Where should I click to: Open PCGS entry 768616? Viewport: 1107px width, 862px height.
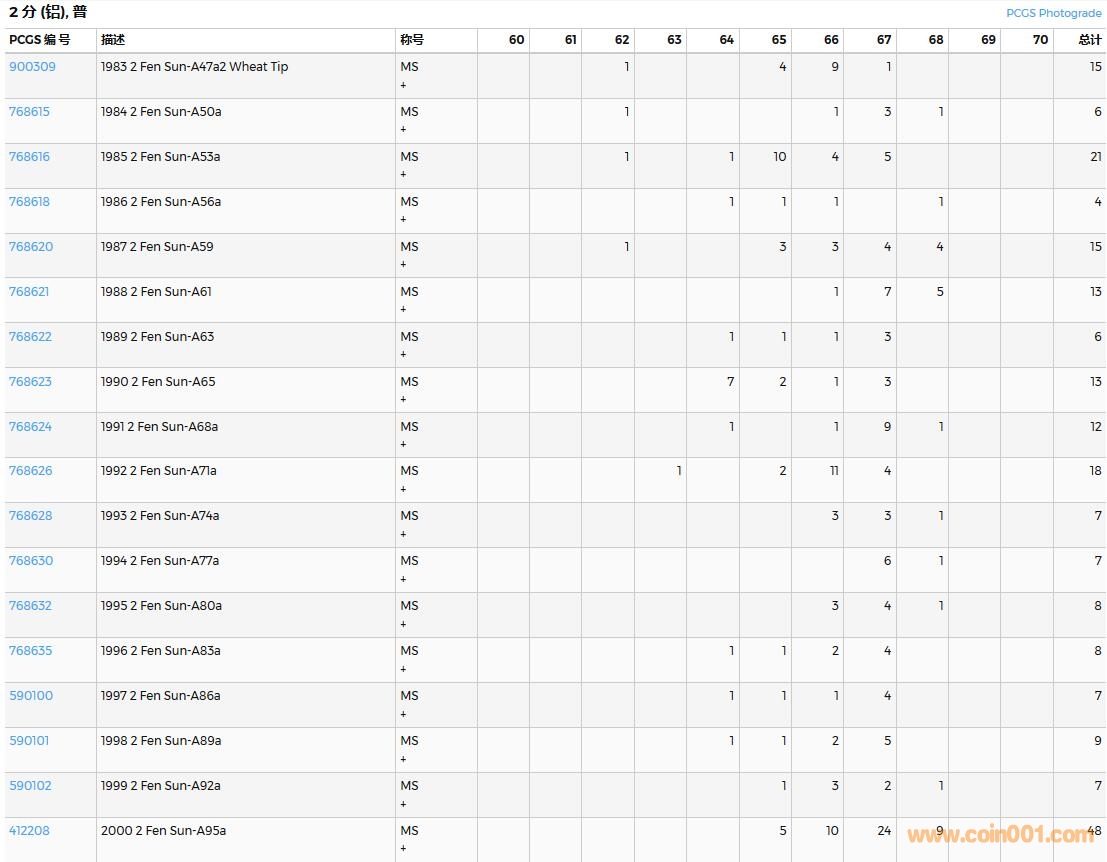tap(29, 157)
